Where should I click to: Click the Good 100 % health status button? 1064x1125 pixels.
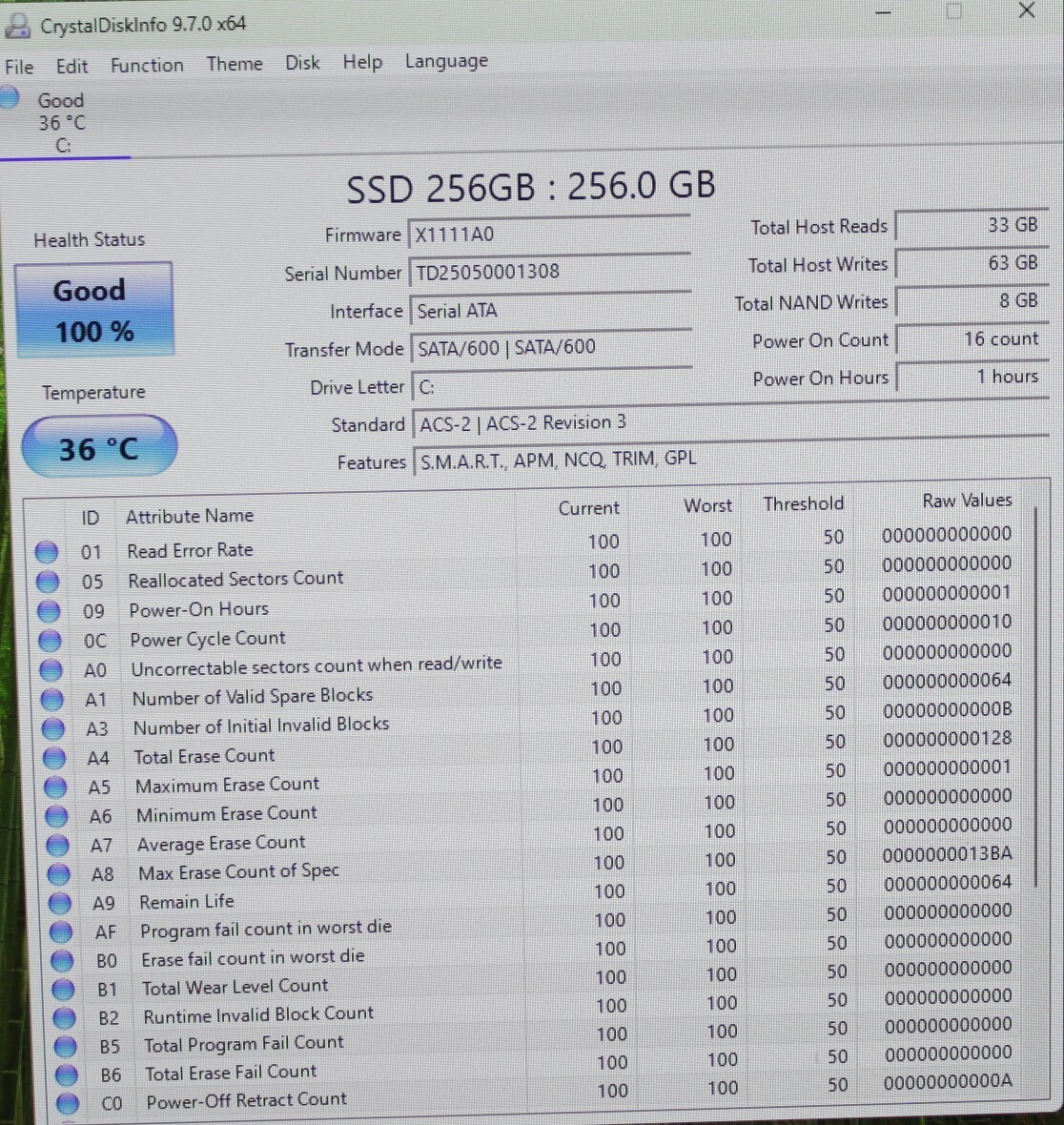pos(93,311)
